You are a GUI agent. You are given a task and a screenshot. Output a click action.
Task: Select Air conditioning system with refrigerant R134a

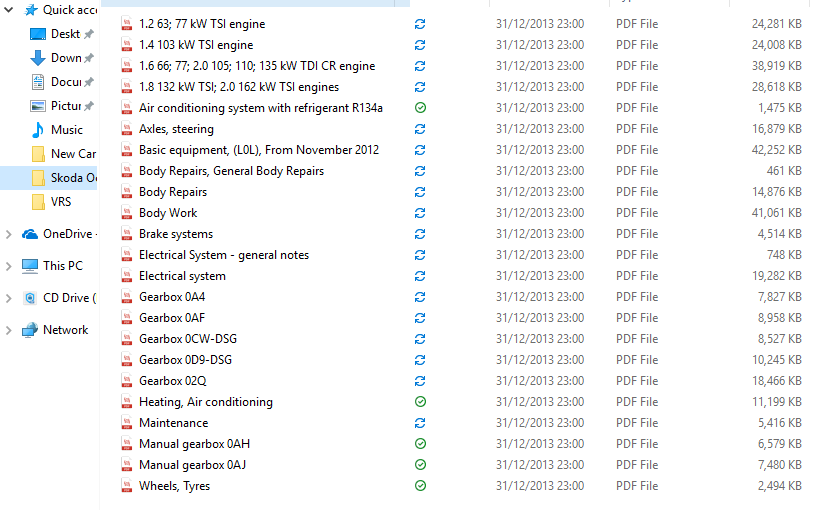click(261, 108)
